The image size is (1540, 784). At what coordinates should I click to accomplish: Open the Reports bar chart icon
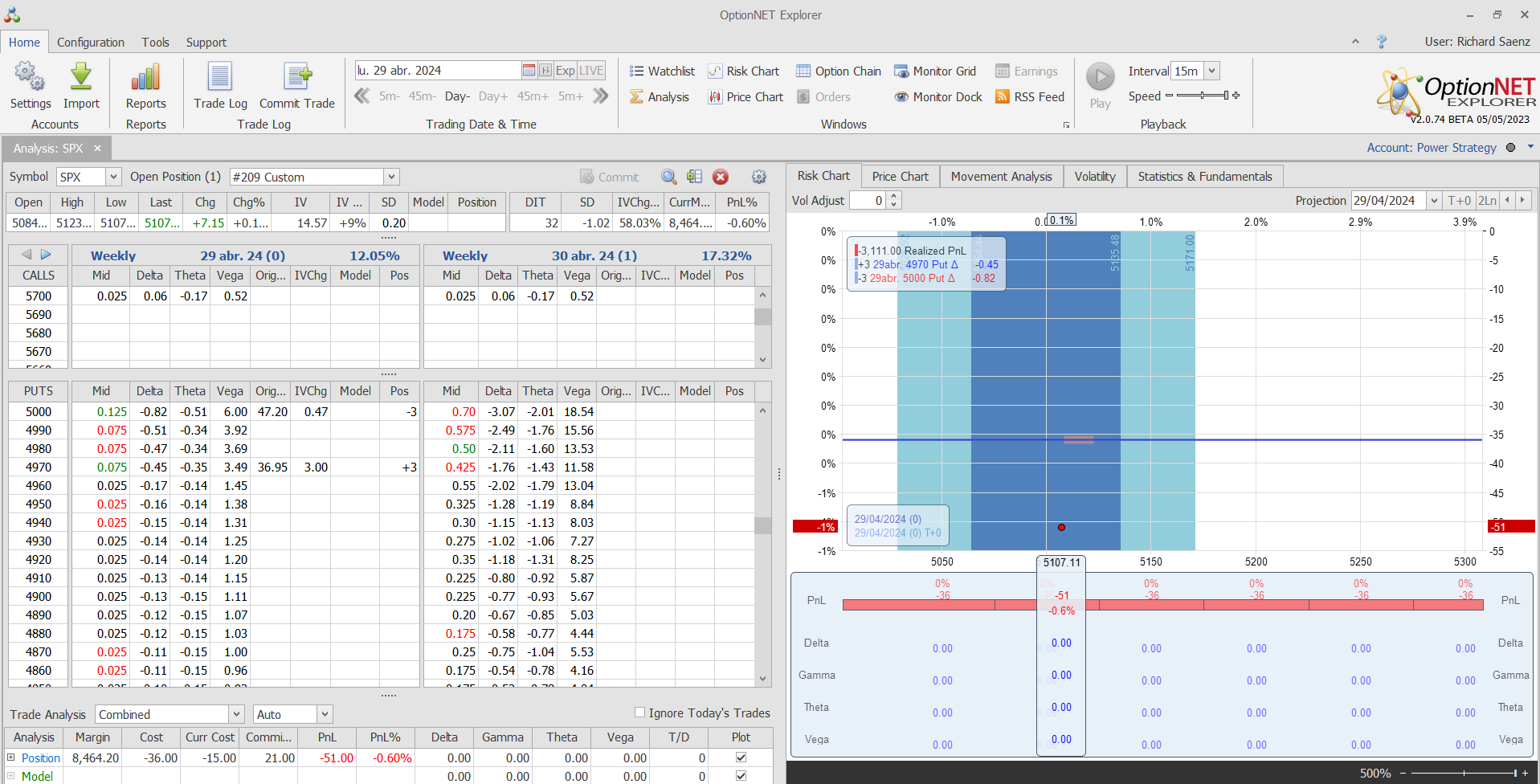pyautogui.click(x=145, y=78)
